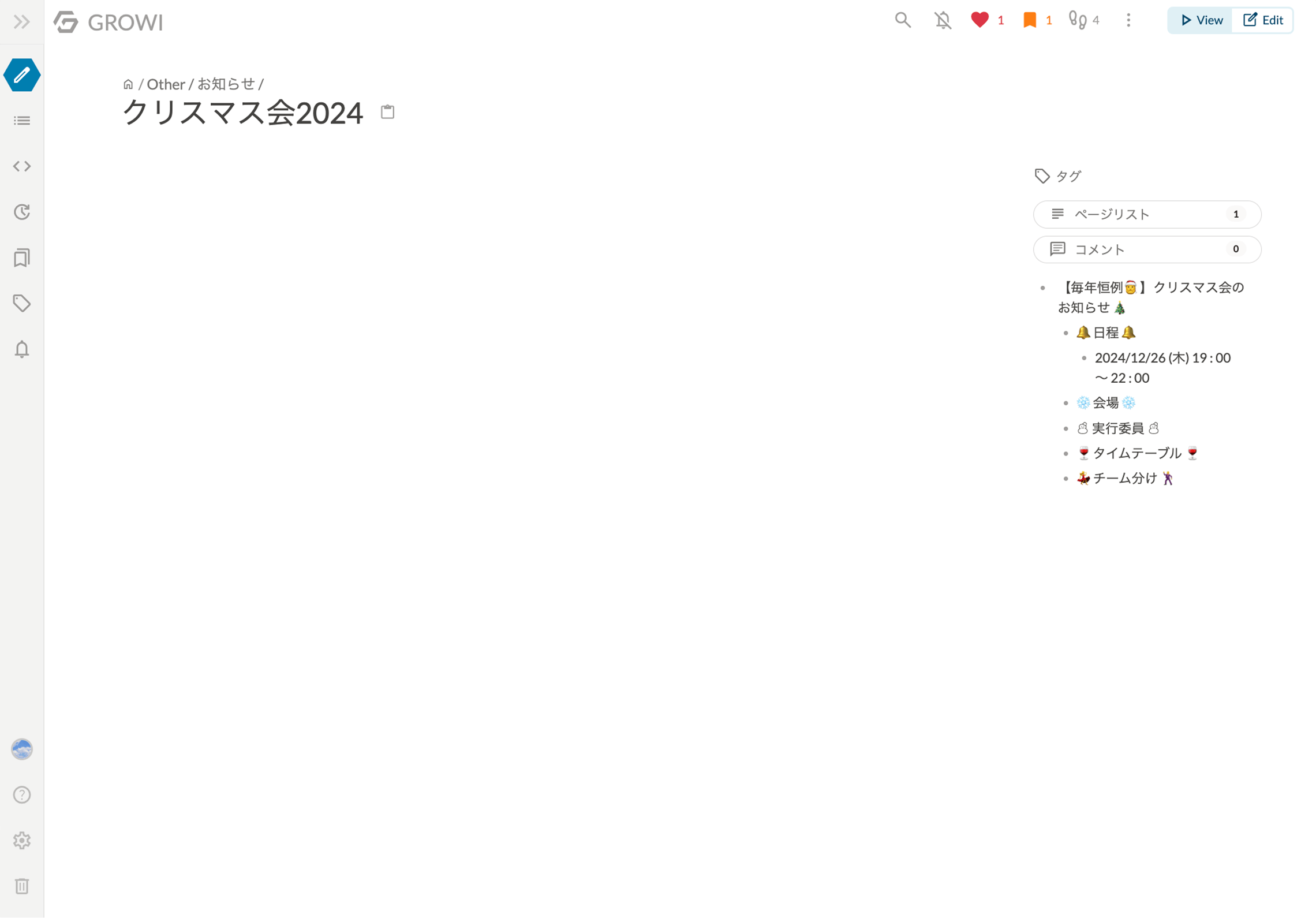Open search with magnifier icon
This screenshot has height=918, width=1316.
pyautogui.click(x=903, y=20)
